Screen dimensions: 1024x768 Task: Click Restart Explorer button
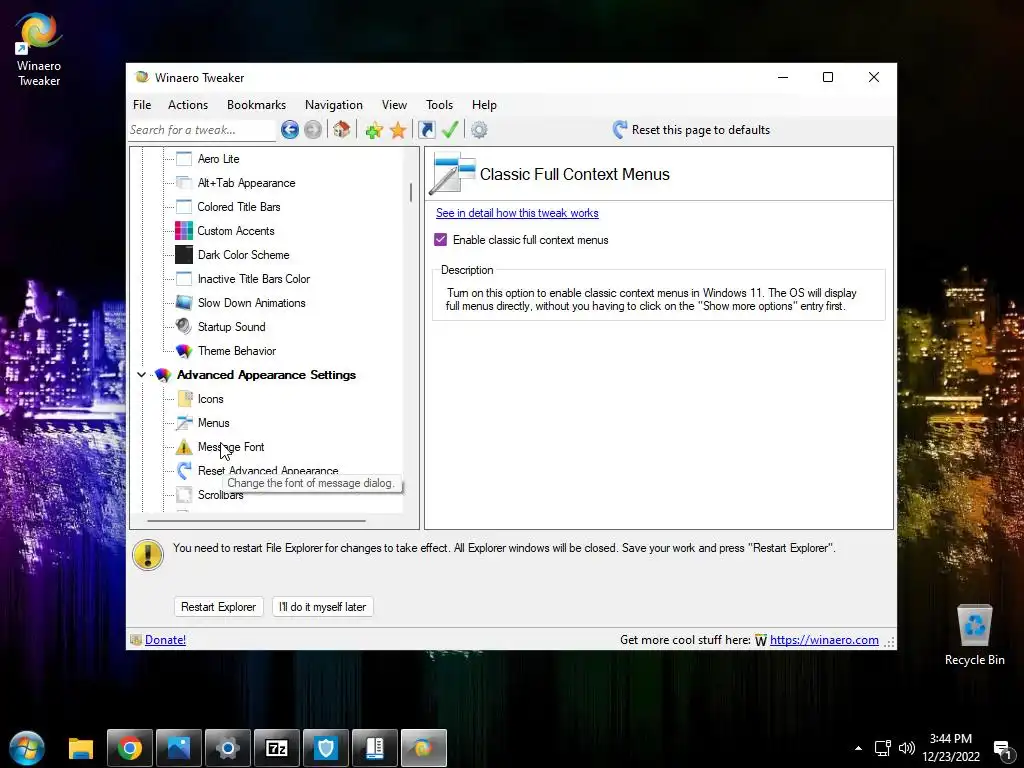(x=219, y=607)
